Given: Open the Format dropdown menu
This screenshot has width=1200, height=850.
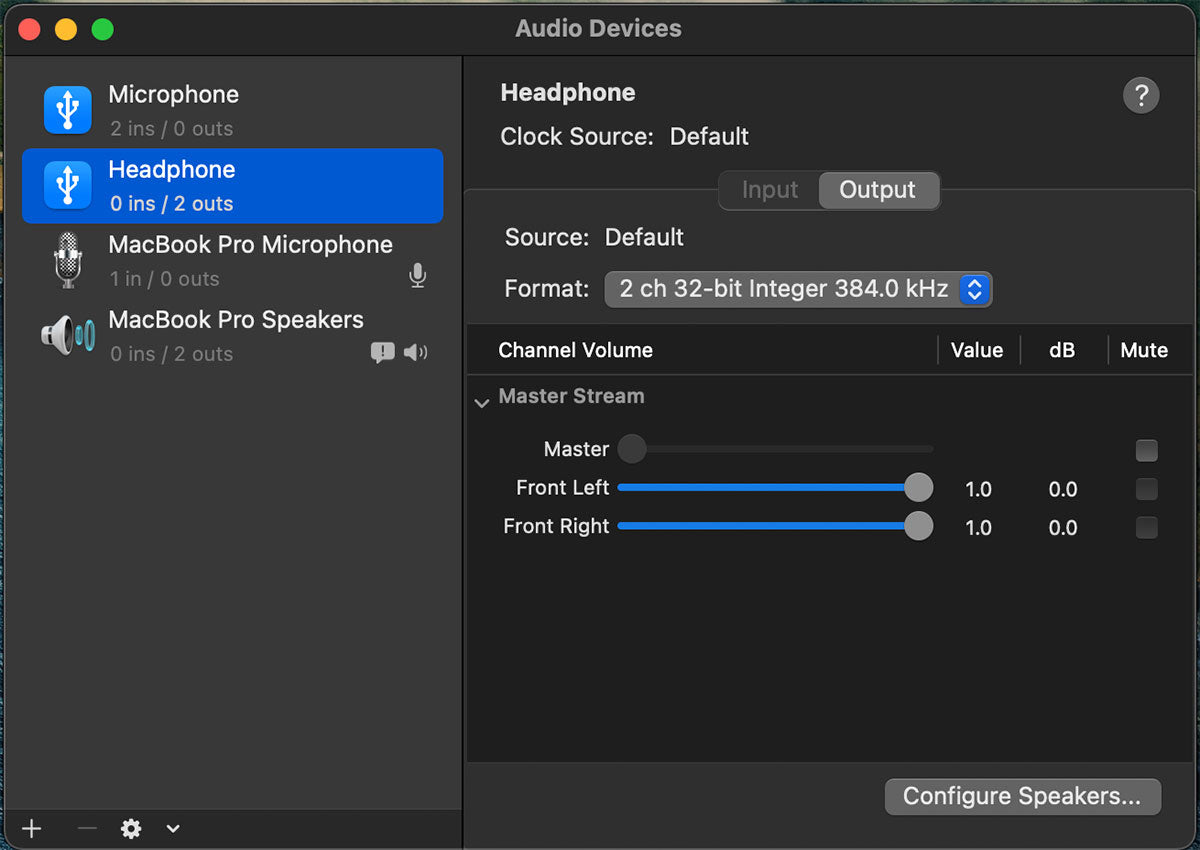Looking at the screenshot, I should [x=798, y=289].
